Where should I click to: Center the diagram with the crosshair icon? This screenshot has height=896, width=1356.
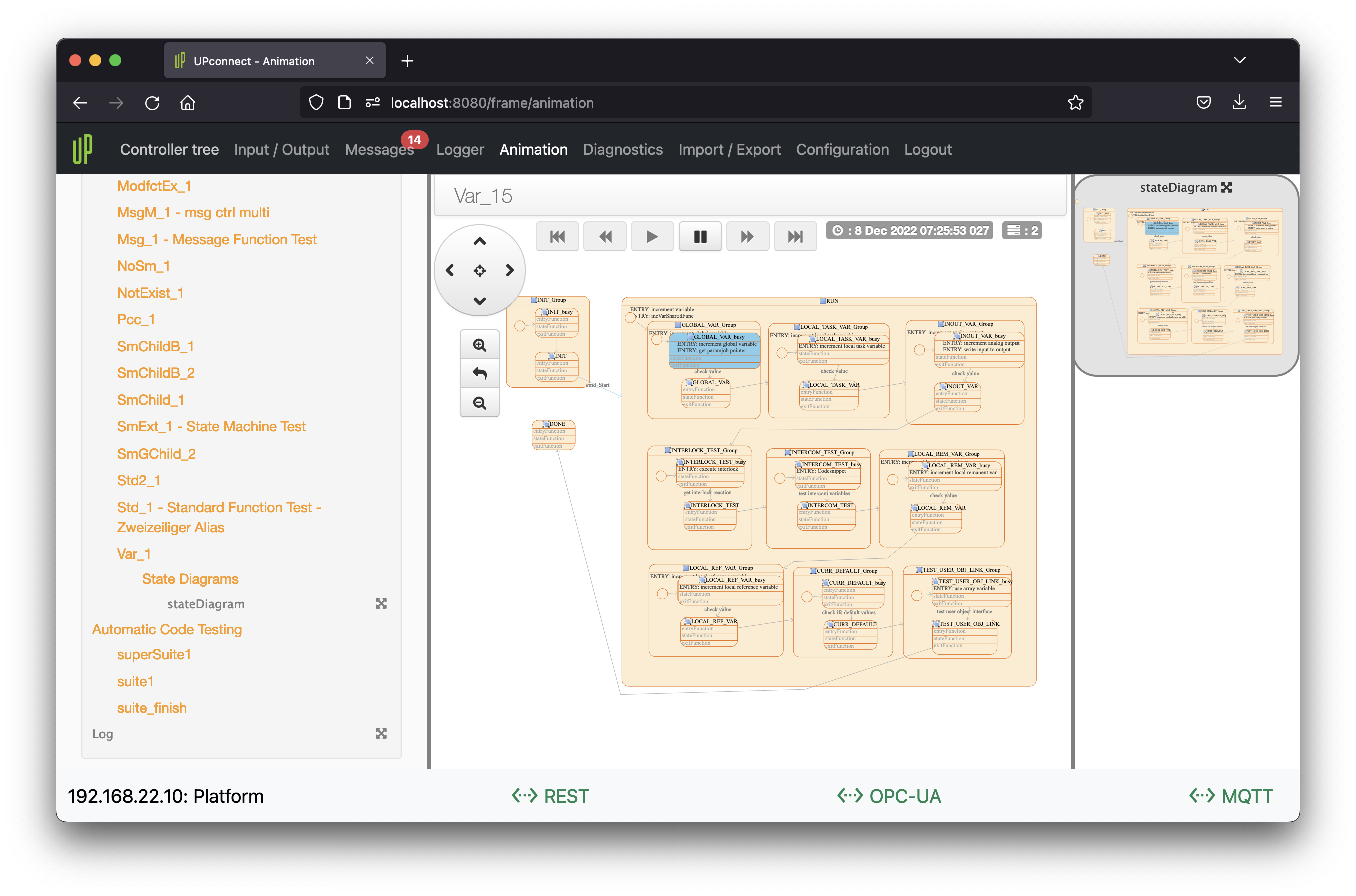pyautogui.click(x=479, y=270)
